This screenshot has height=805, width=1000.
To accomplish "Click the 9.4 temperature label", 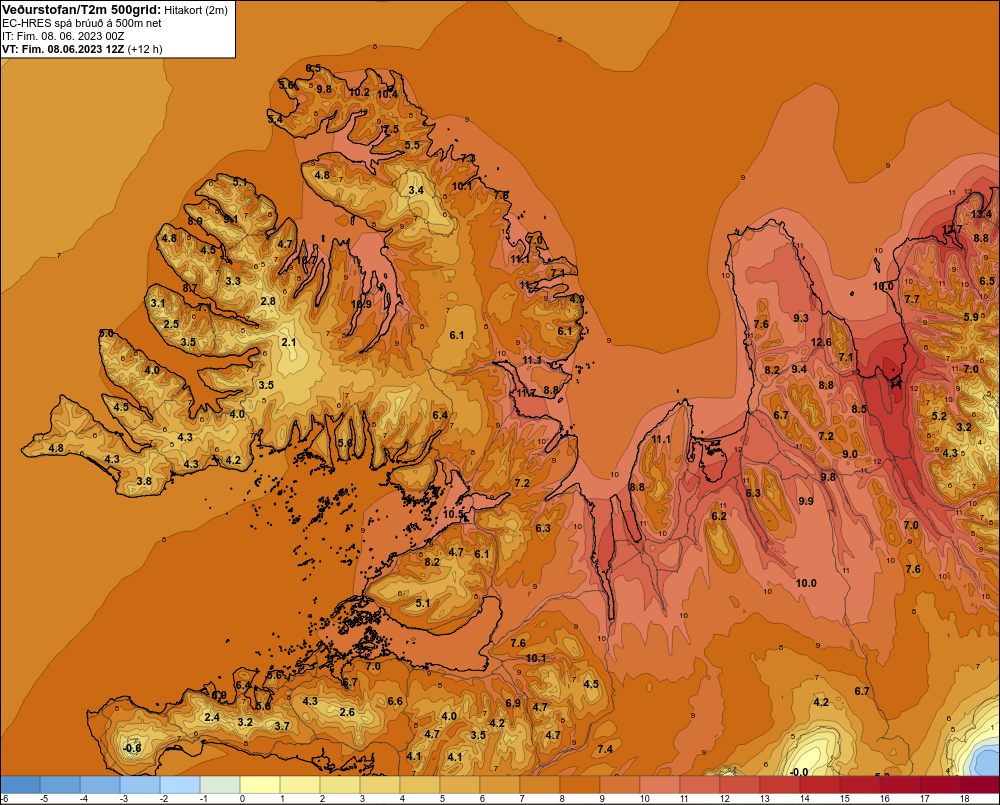I will [799, 369].
